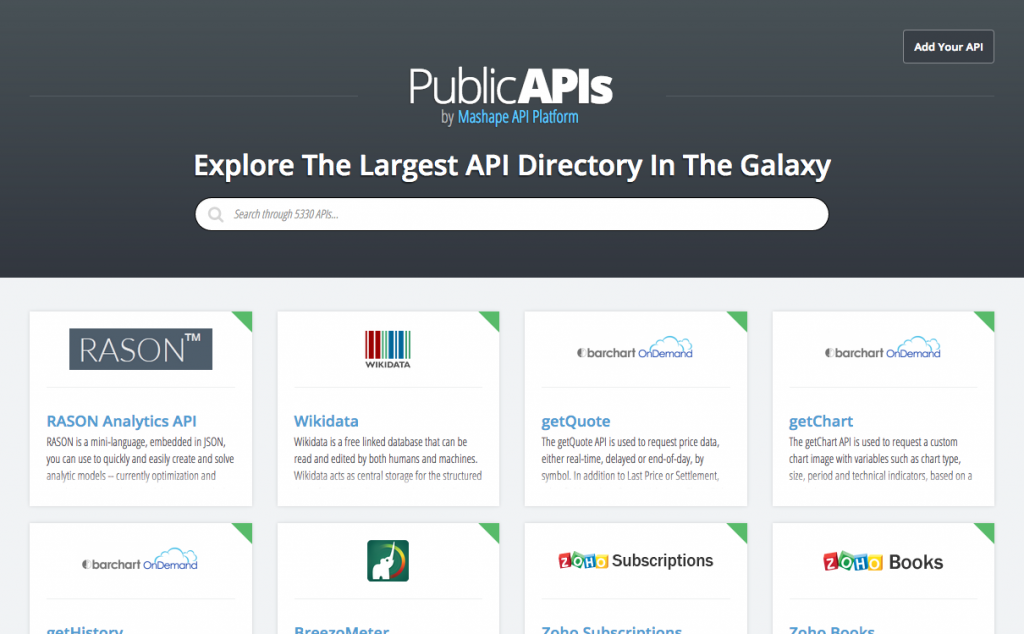Click the barchart OnDemand logo on getQuote card
The height and width of the screenshot is (634, 1024).
click(635, 350)
